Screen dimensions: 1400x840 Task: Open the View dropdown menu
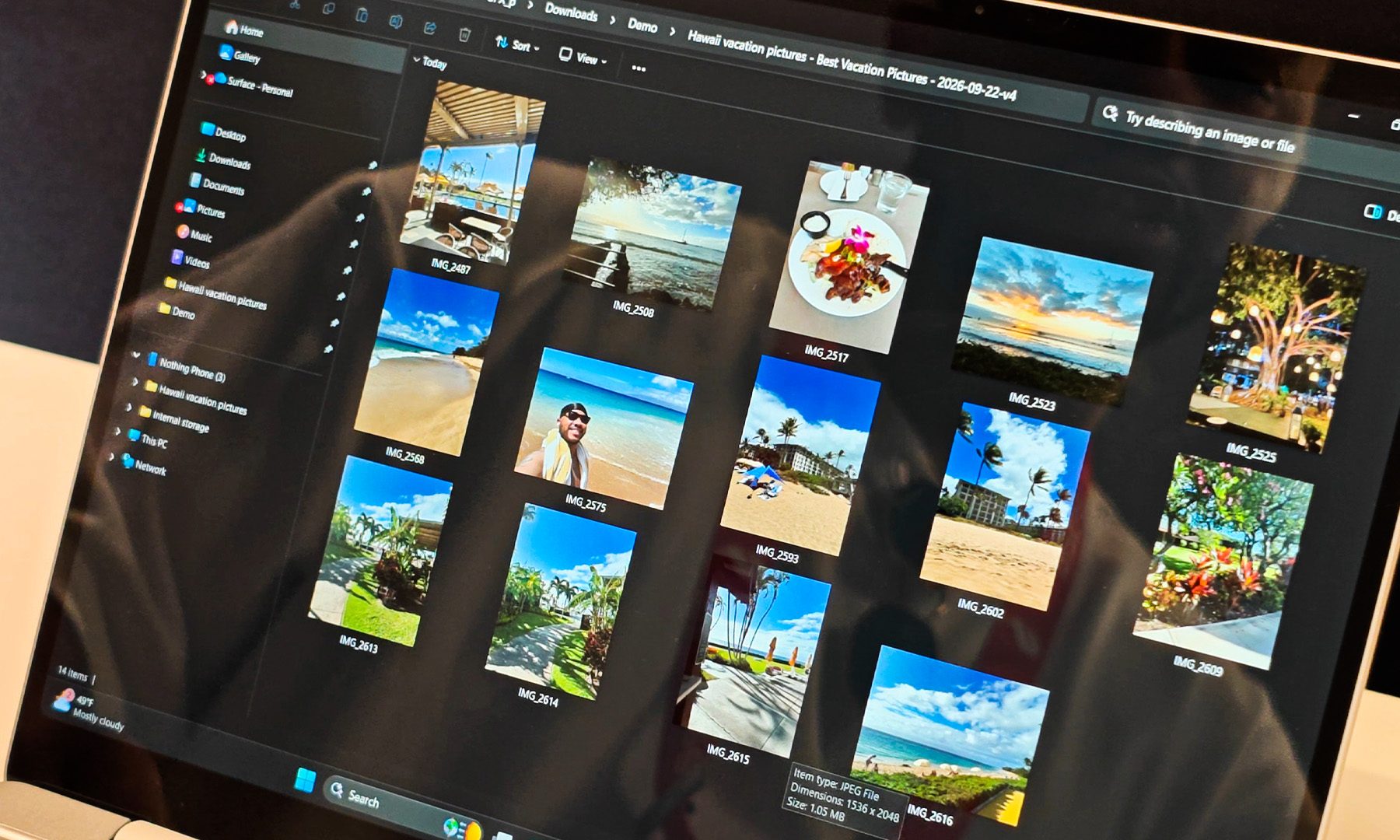[583, 57]
